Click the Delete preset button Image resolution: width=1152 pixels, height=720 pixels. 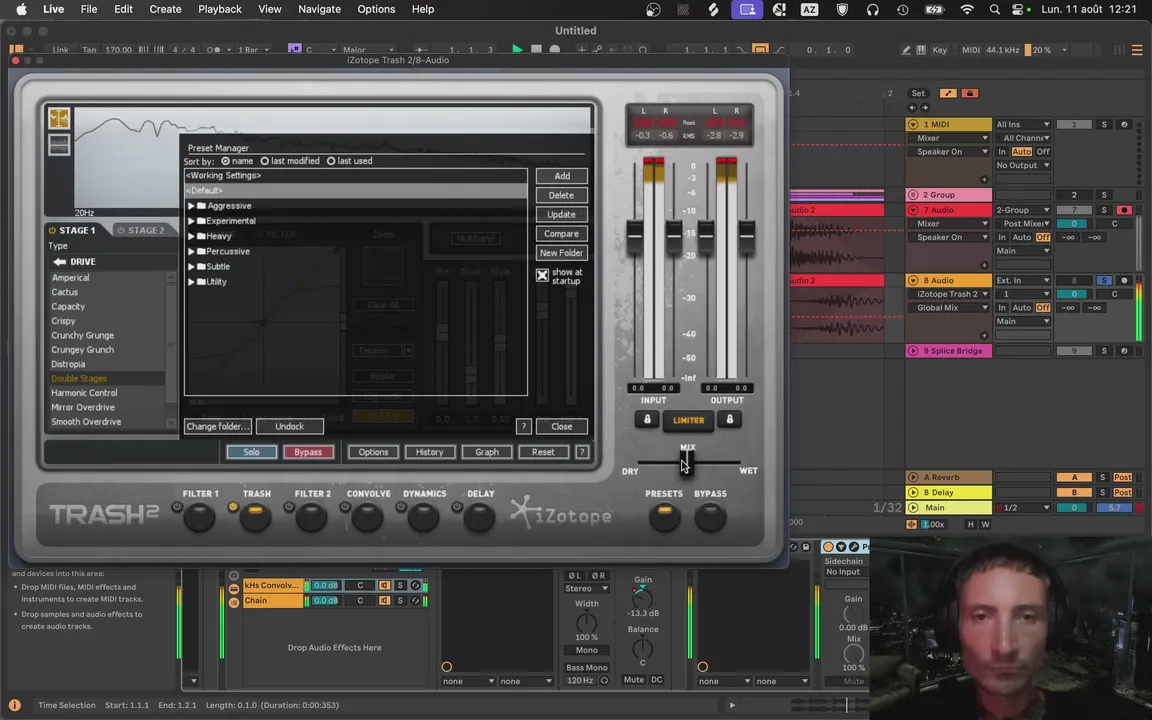tap(561, 195)
